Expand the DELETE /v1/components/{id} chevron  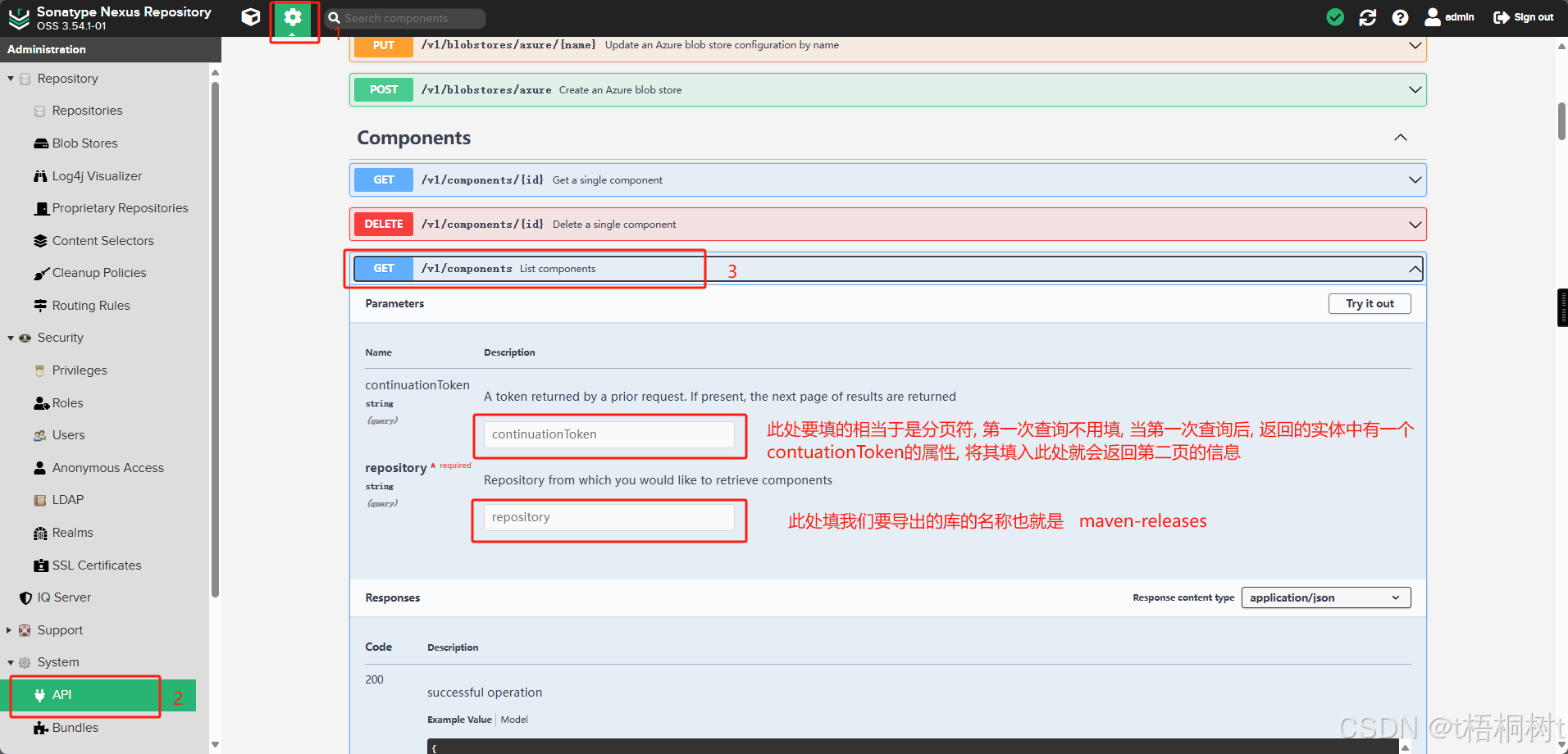(x=1415, y=224)
